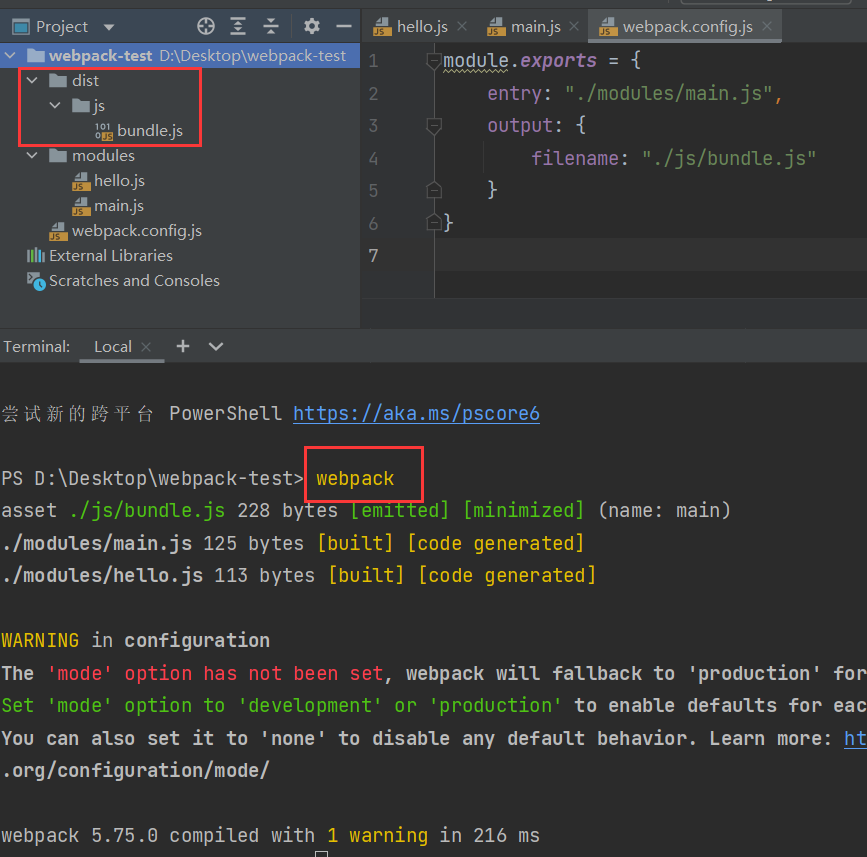Add a new terminal session with plus
The width and height of the screenshot is (867, 857).
point(182,346)
